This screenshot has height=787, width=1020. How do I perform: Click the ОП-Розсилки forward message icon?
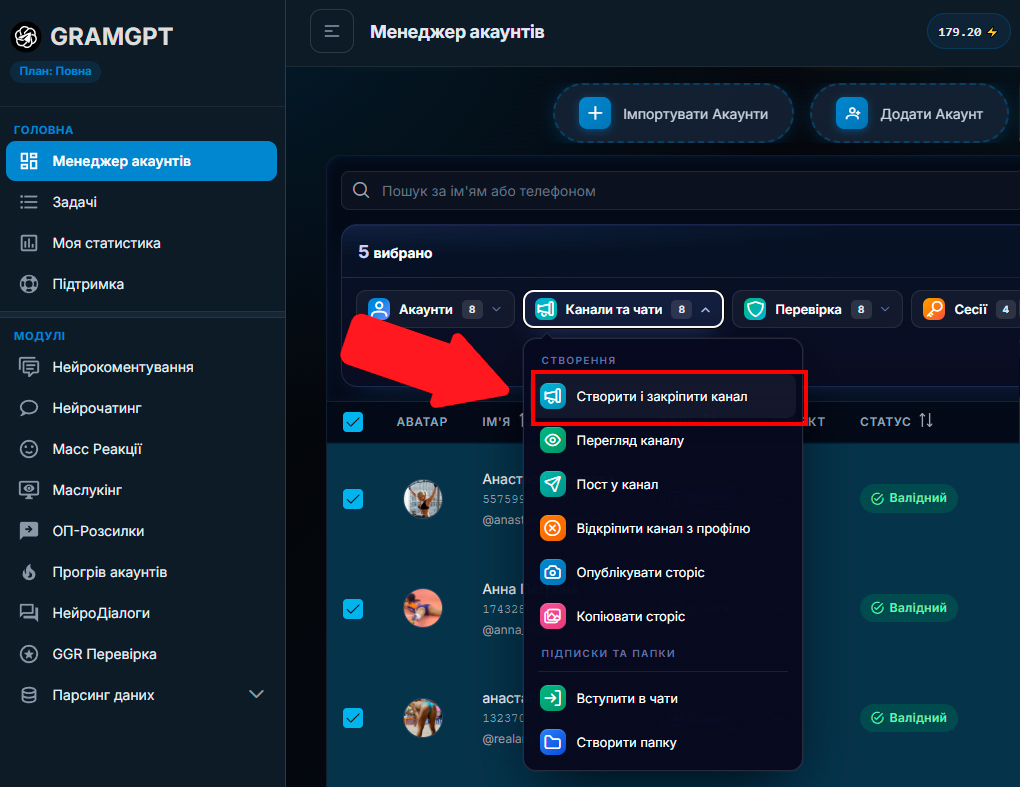(x=29, y=531)
